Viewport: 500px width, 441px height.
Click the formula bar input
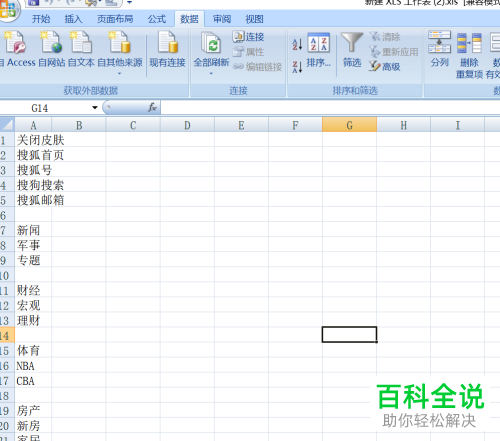[x=330, y=108]
